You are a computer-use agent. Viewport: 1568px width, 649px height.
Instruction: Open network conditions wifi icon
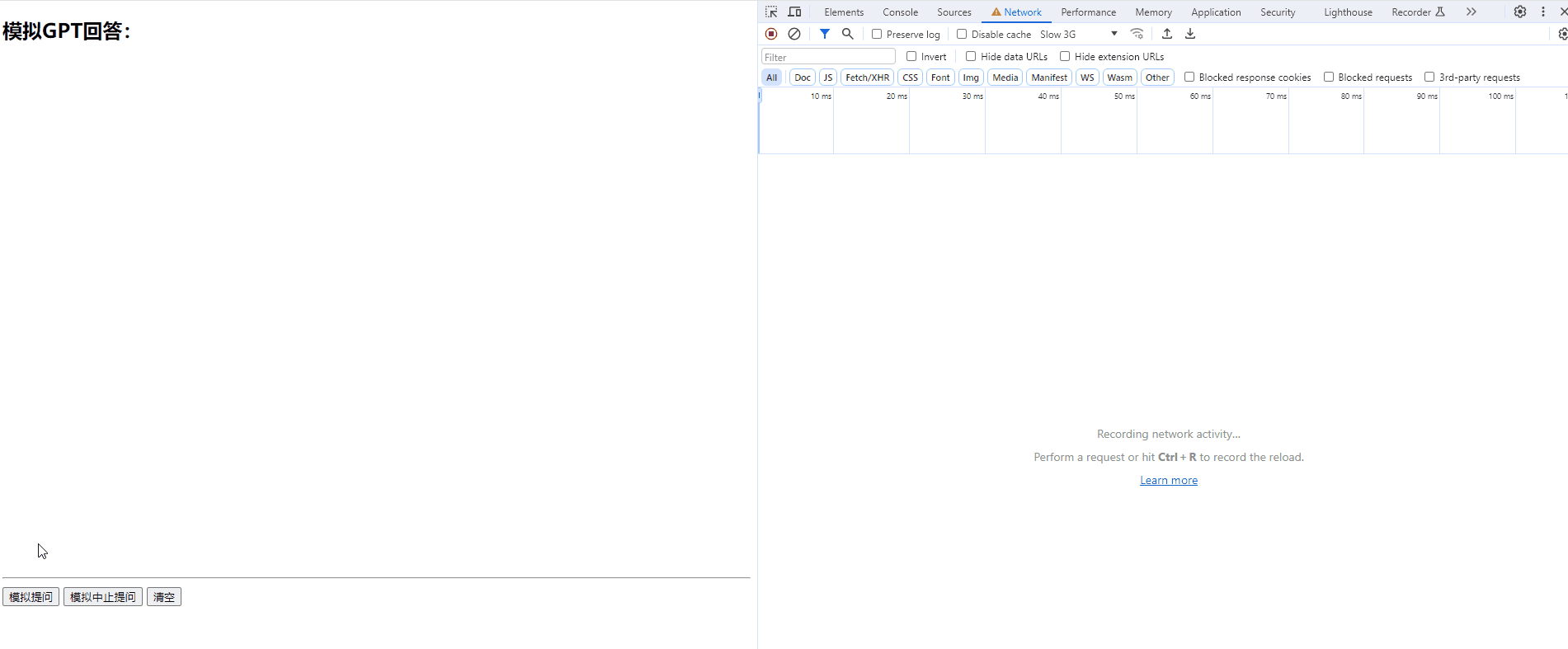point(1137,34)
